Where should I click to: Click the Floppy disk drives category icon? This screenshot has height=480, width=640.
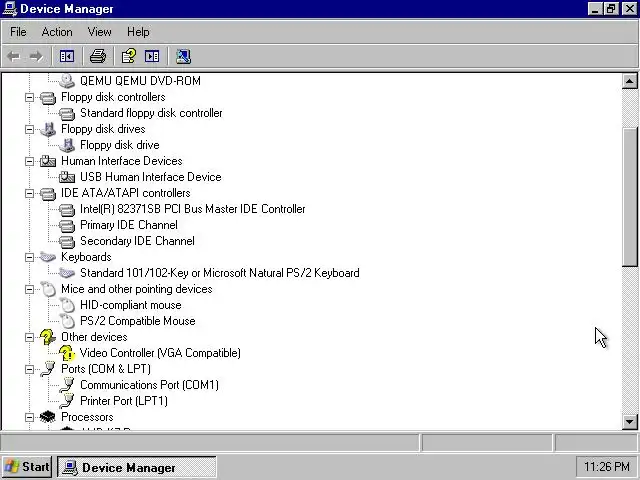48,129
